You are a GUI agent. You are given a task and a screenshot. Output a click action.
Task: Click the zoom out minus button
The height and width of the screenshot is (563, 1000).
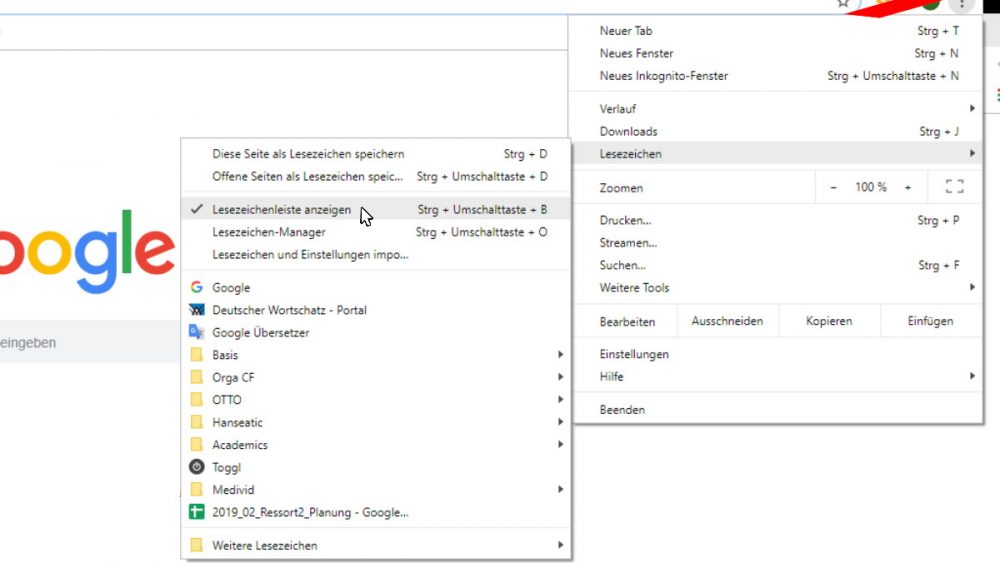point(833,187)
